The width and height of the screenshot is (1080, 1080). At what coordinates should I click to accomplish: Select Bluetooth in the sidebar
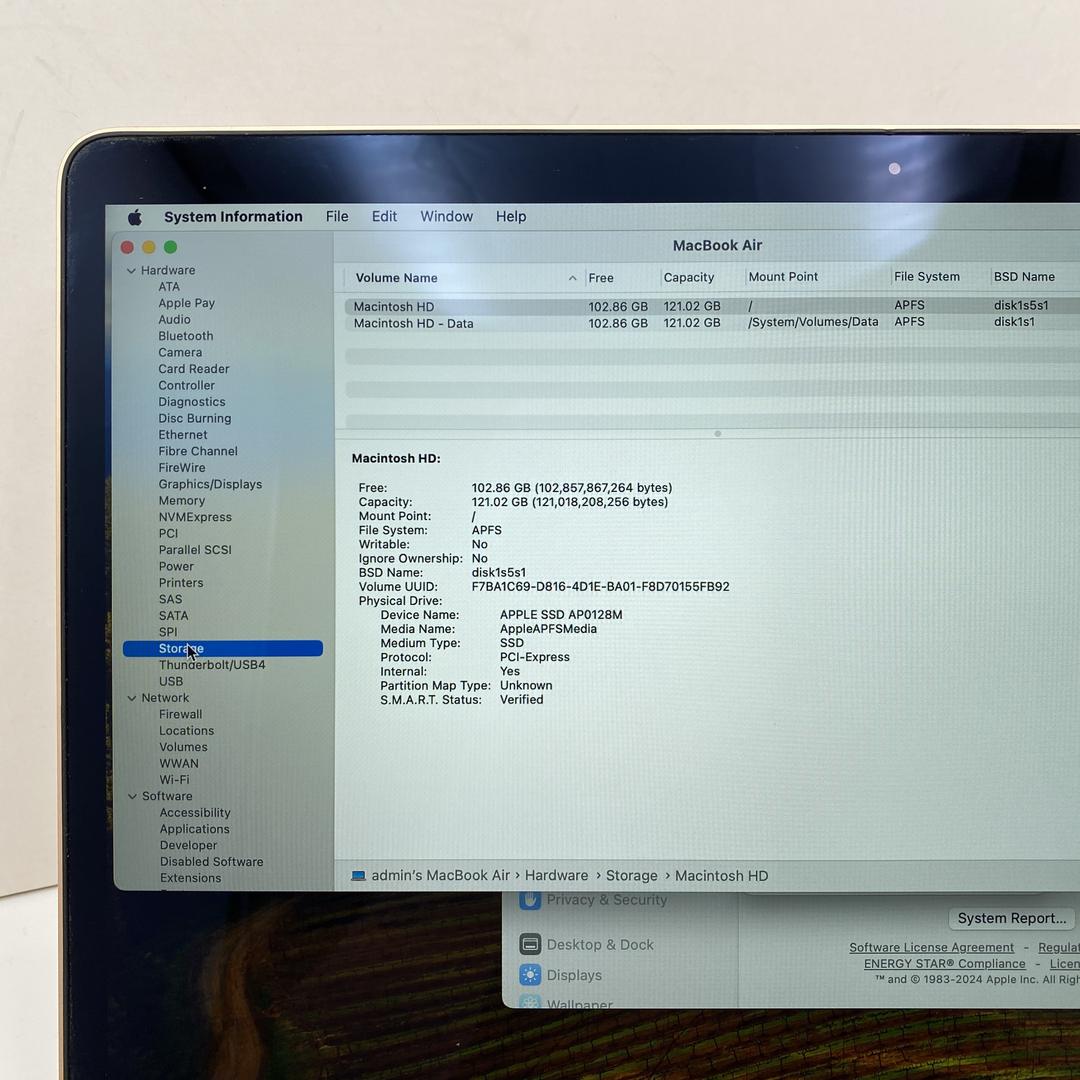[186, 336]
